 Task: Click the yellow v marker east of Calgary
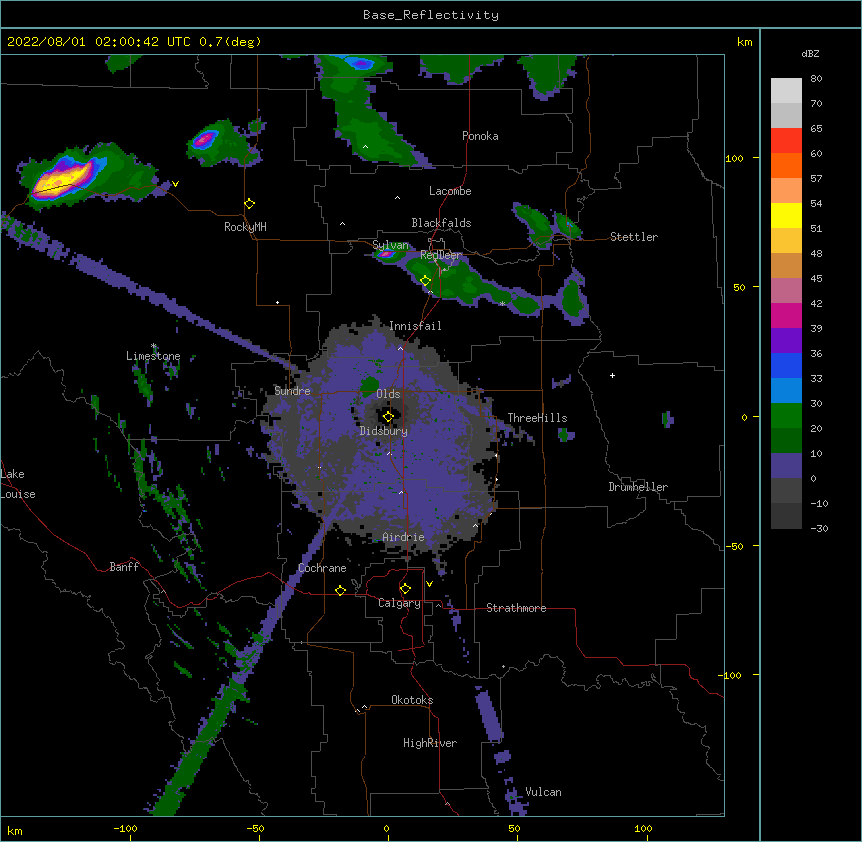coord(429,584)
